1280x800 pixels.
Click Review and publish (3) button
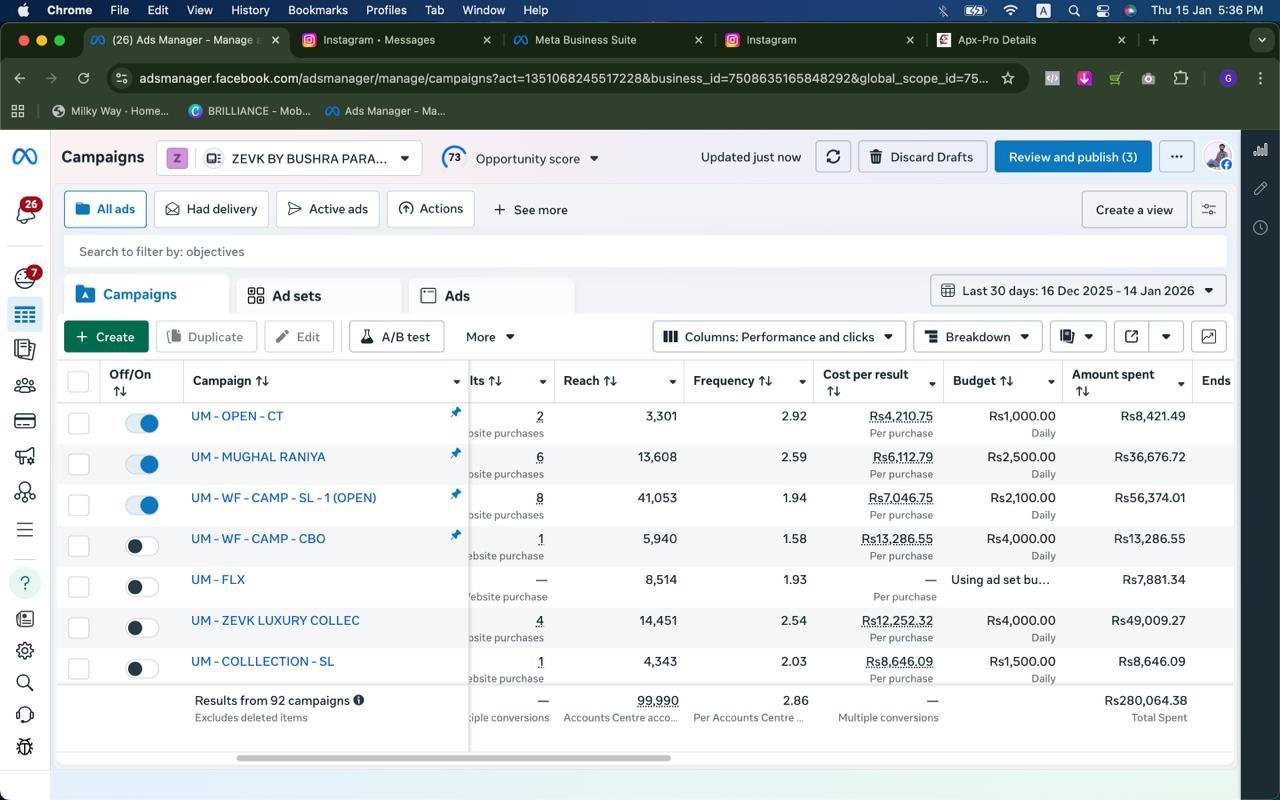(x=1073, y=157)
